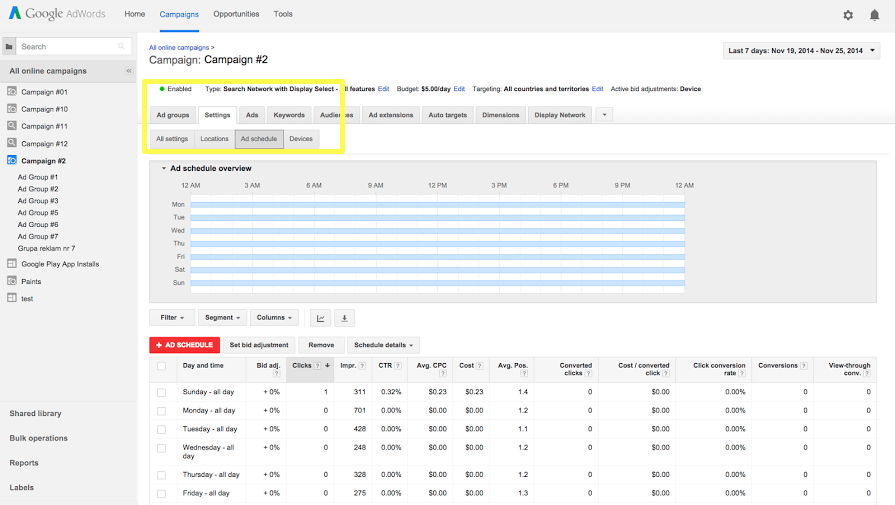The image size is (895, 505).
Task: Click the folder icon beside Search
Action: (9, 47)
